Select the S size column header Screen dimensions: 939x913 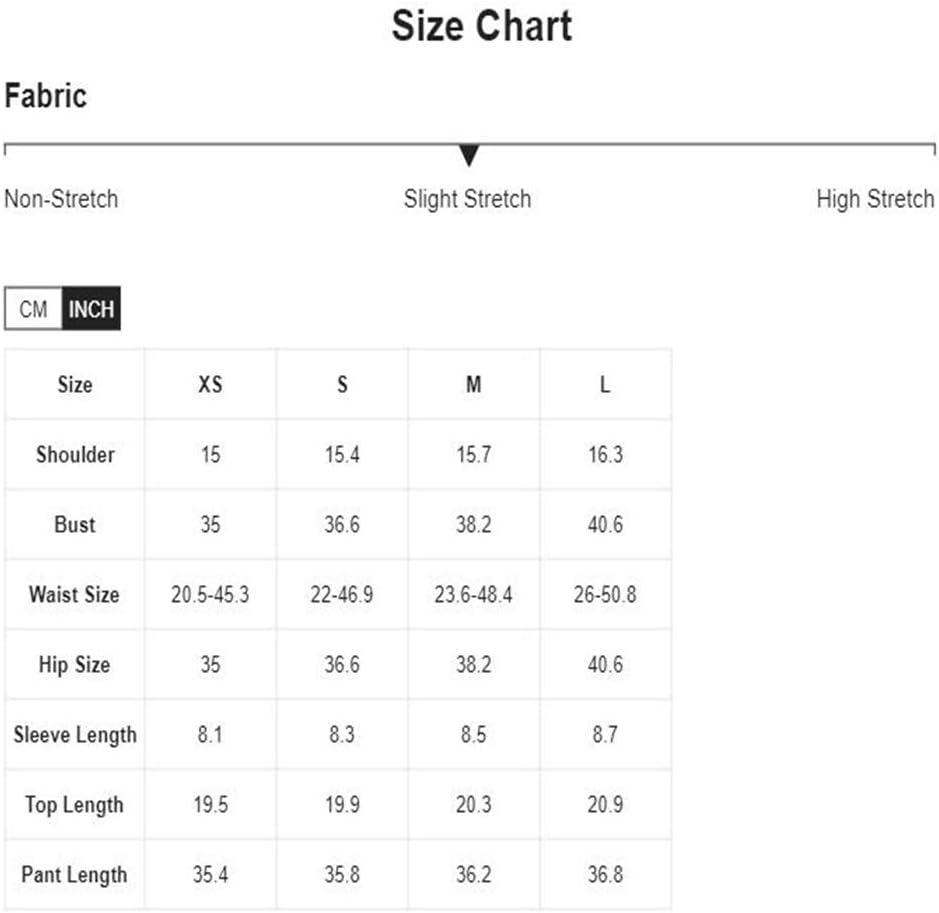[x=342, y=384]
